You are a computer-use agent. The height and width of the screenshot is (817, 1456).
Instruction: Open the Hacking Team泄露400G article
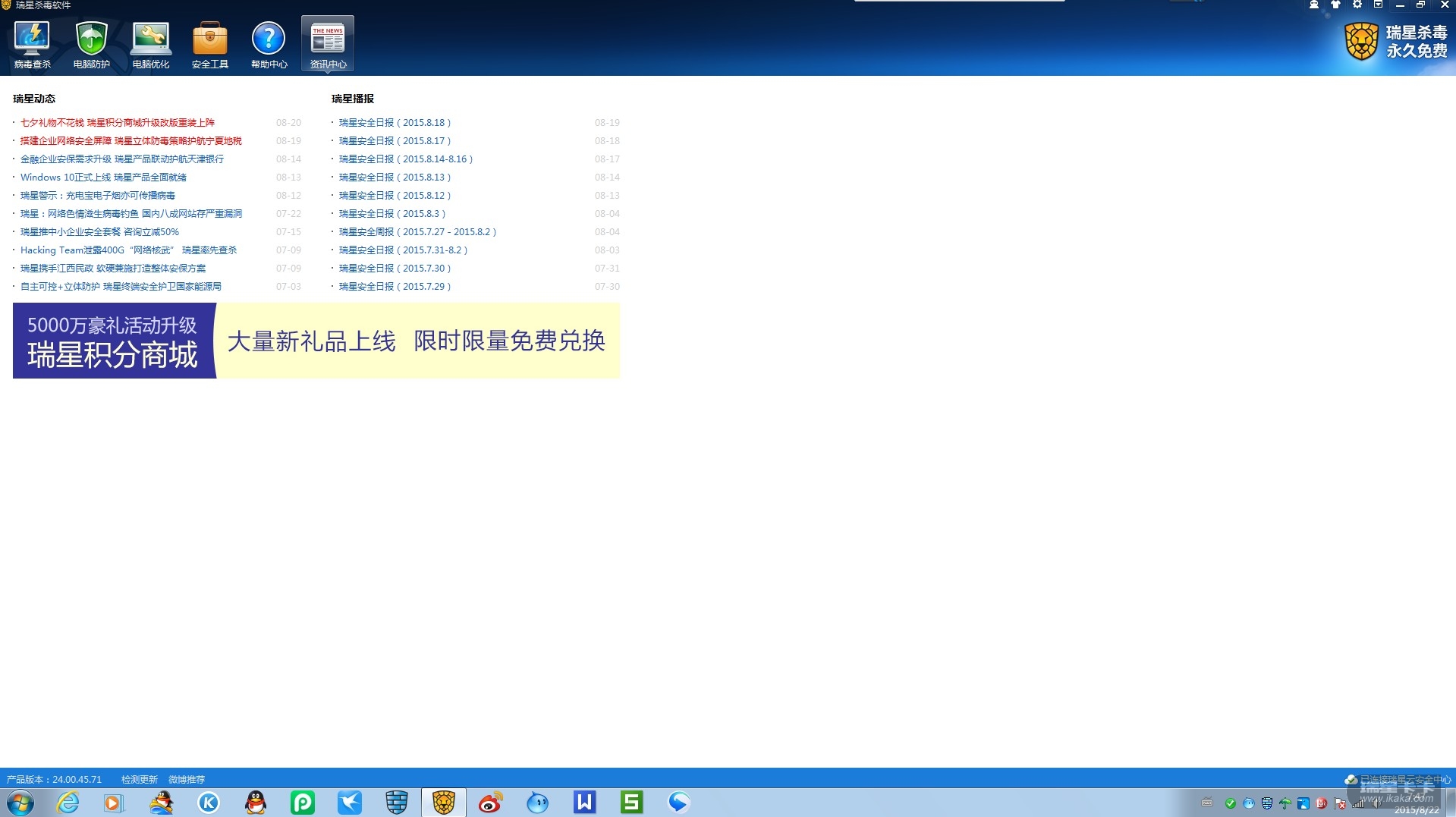click(128, 250)
